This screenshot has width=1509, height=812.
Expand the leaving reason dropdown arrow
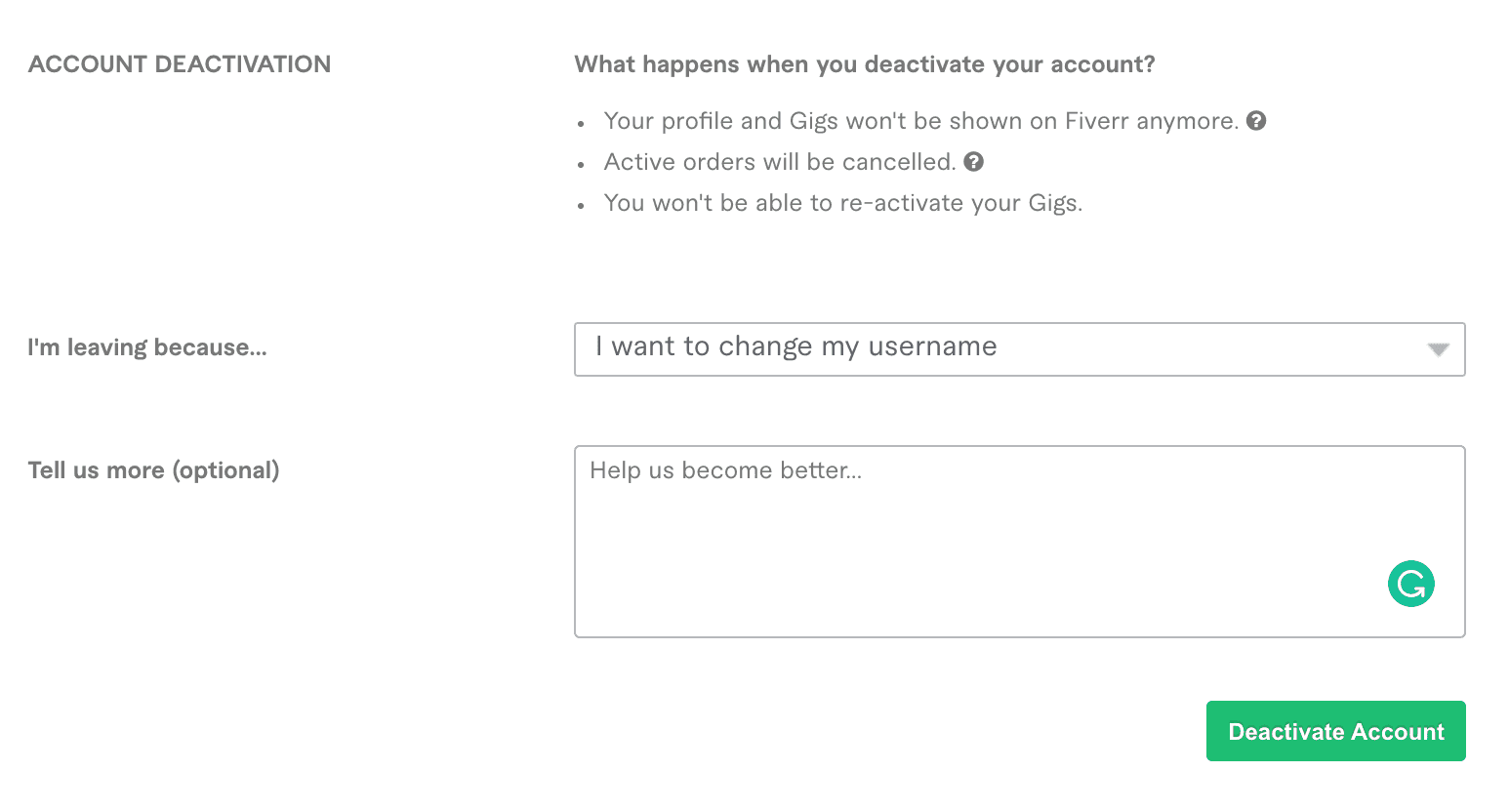[1438, 349]
